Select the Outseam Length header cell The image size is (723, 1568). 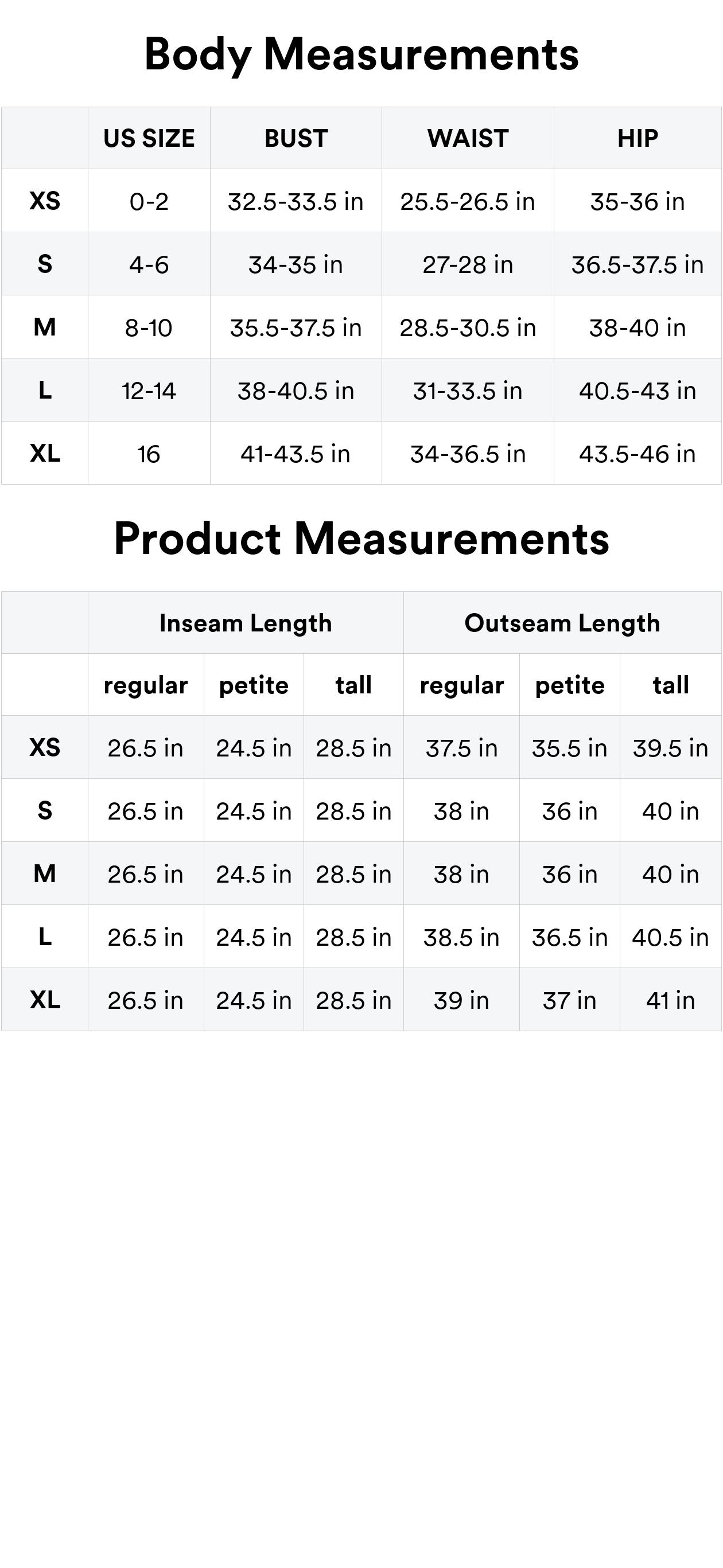point(562,623)
